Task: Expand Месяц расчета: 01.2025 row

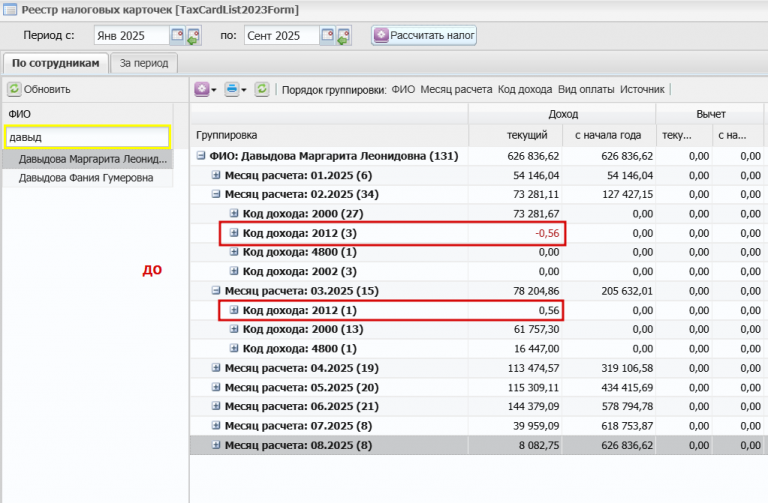Action: click(x=216, y=175)
